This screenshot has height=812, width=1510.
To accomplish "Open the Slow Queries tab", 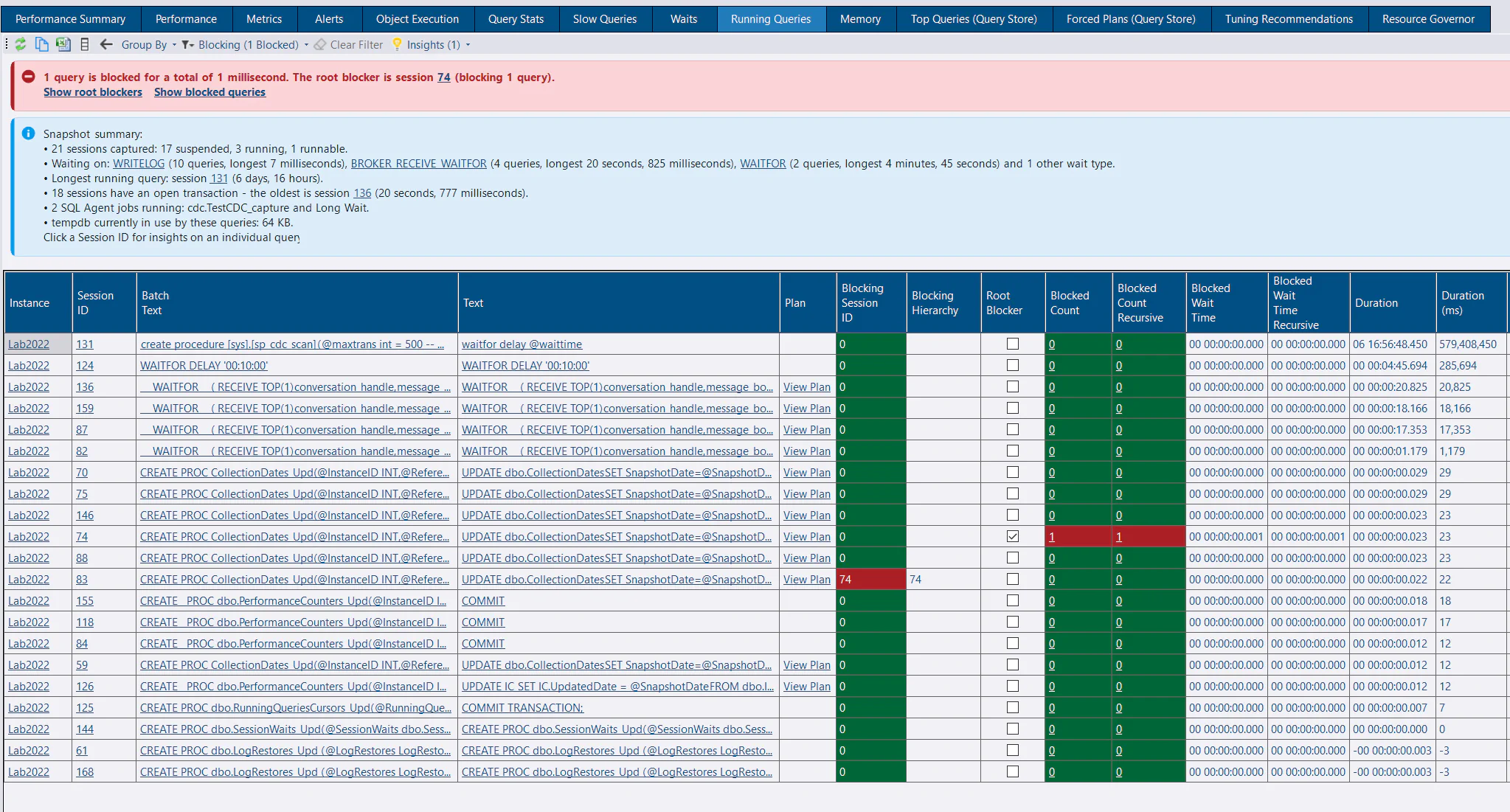I will [605, 19].
